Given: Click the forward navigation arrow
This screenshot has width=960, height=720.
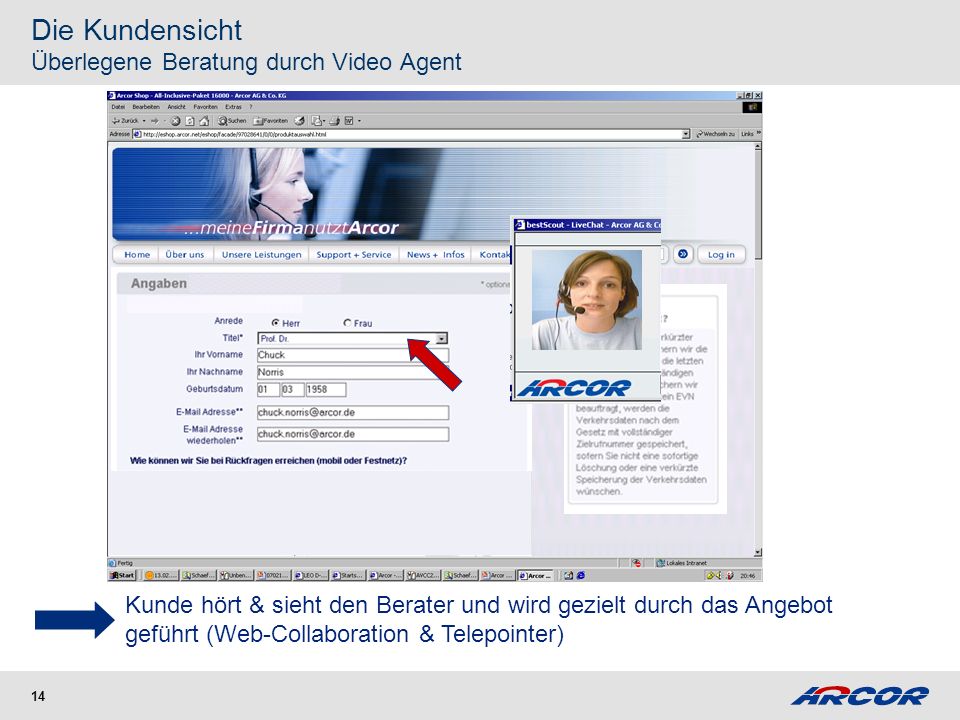Looking at the screenshot, I should 155,121.
